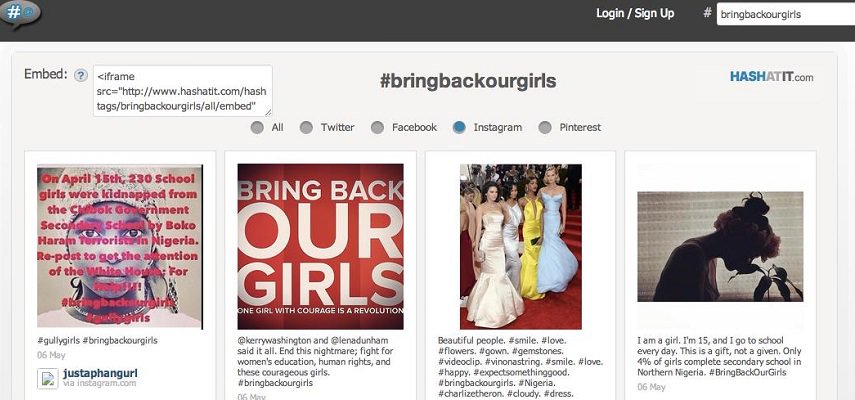This screenshot has height=400, width=855.
Task: Select the All filter radio button
Action: 257,128
